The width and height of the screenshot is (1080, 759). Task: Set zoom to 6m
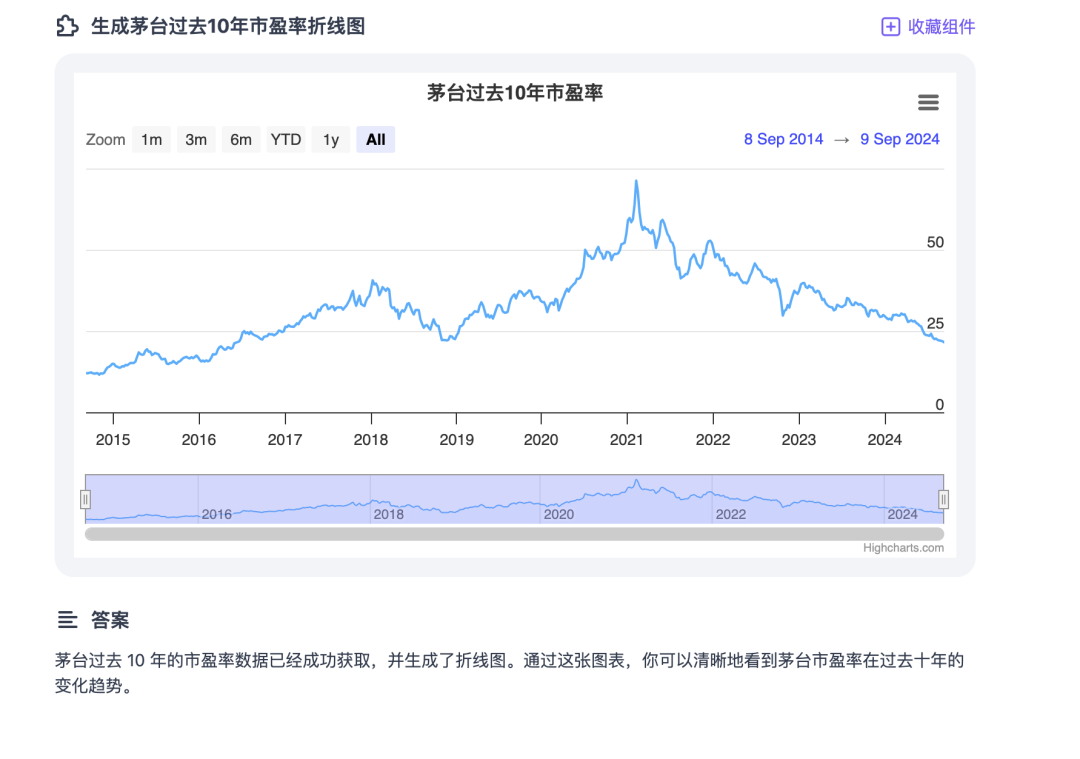(241, 140)
